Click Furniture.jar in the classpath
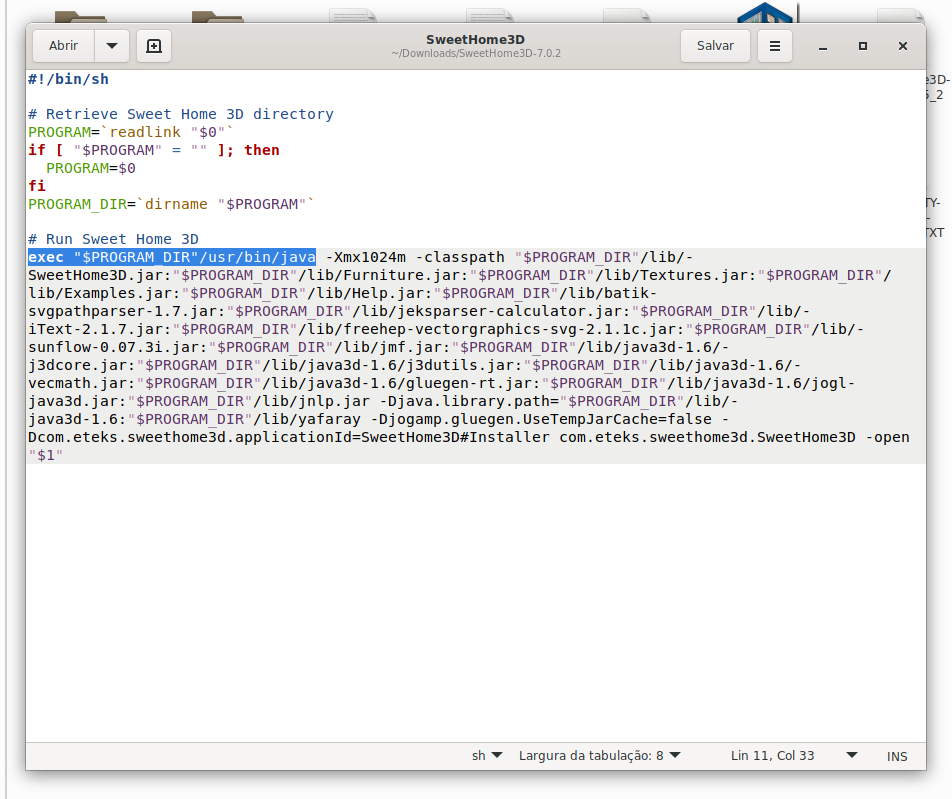The width and height of the screenshot is (952, 799). coord(402,275)
